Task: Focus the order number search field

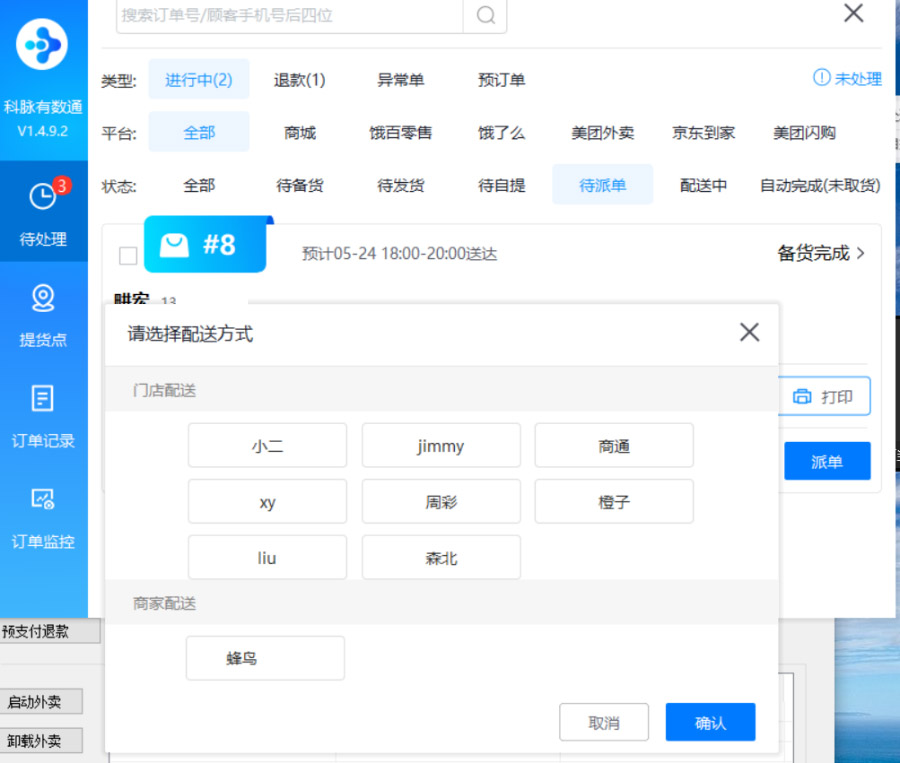Action: click(290, 15)
